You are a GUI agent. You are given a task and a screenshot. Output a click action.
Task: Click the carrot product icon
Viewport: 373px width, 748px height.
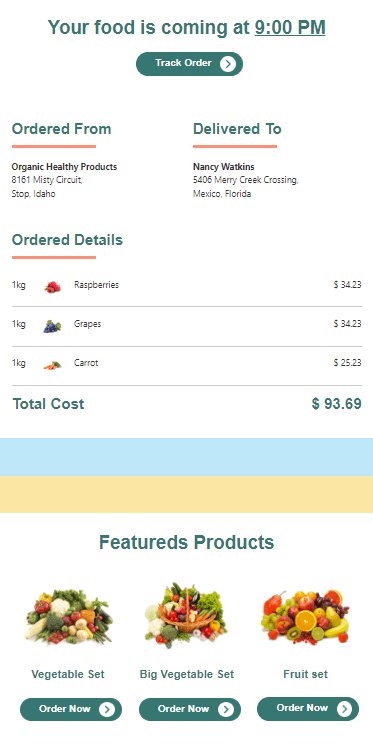tap(52, 365)
